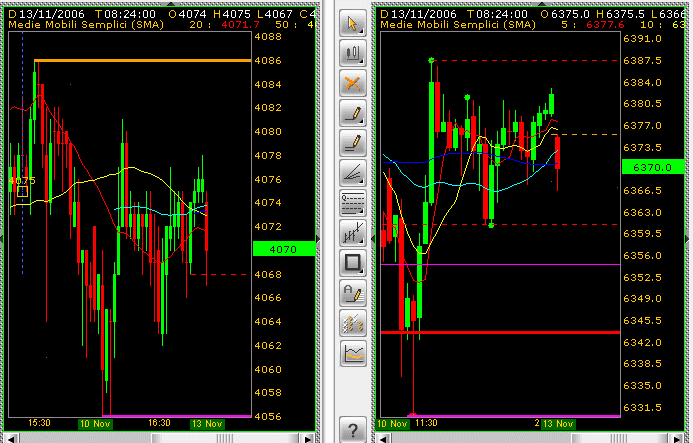The height and width of the screenshot is (443, 693).
Task: Click the right chart horizontal scrollbar thumb
Action: click(x=620, y=439)
